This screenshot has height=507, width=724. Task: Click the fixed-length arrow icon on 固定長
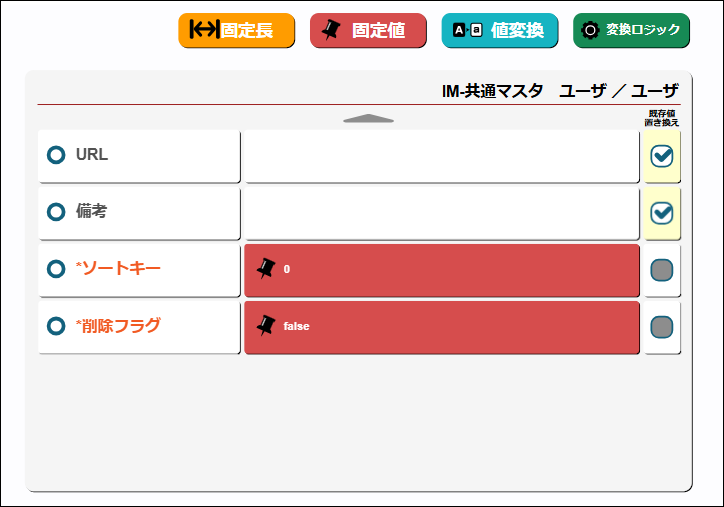[204, 31]
